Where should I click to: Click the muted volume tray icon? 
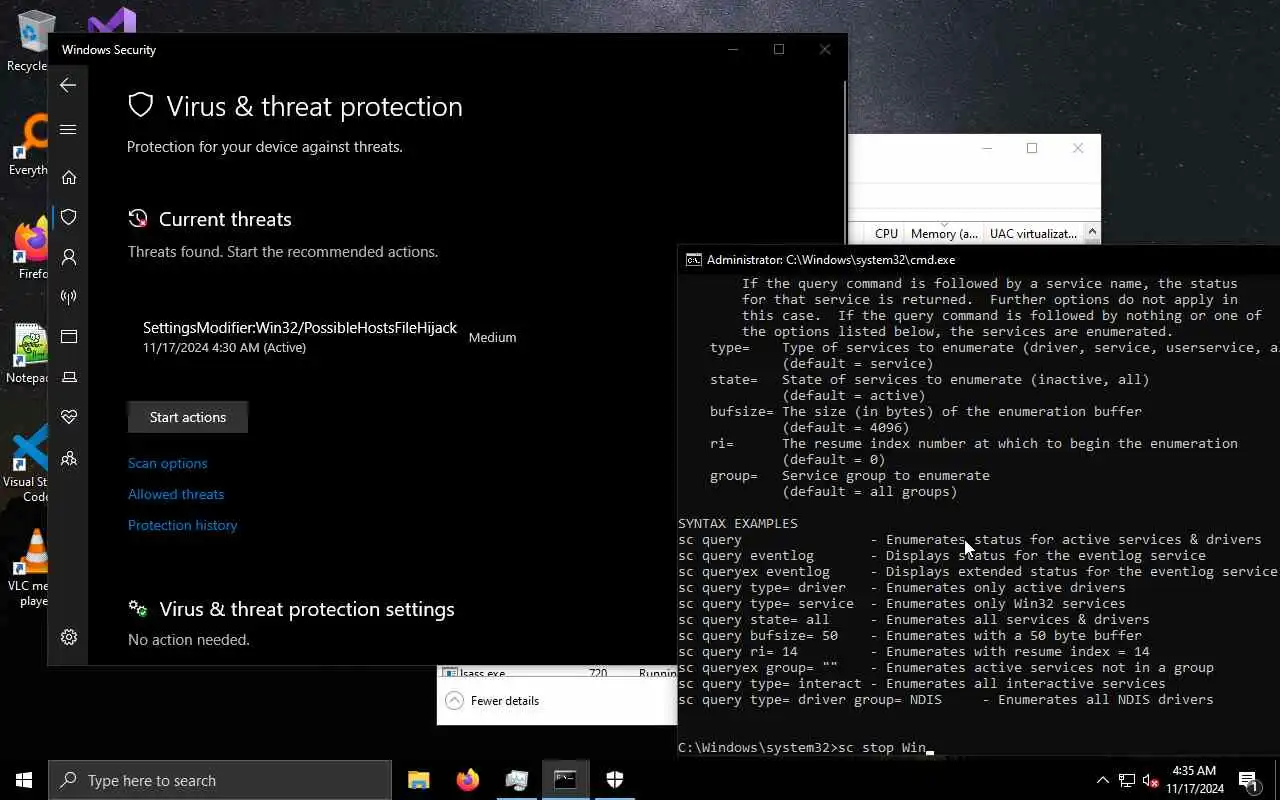coord(1151,780)
